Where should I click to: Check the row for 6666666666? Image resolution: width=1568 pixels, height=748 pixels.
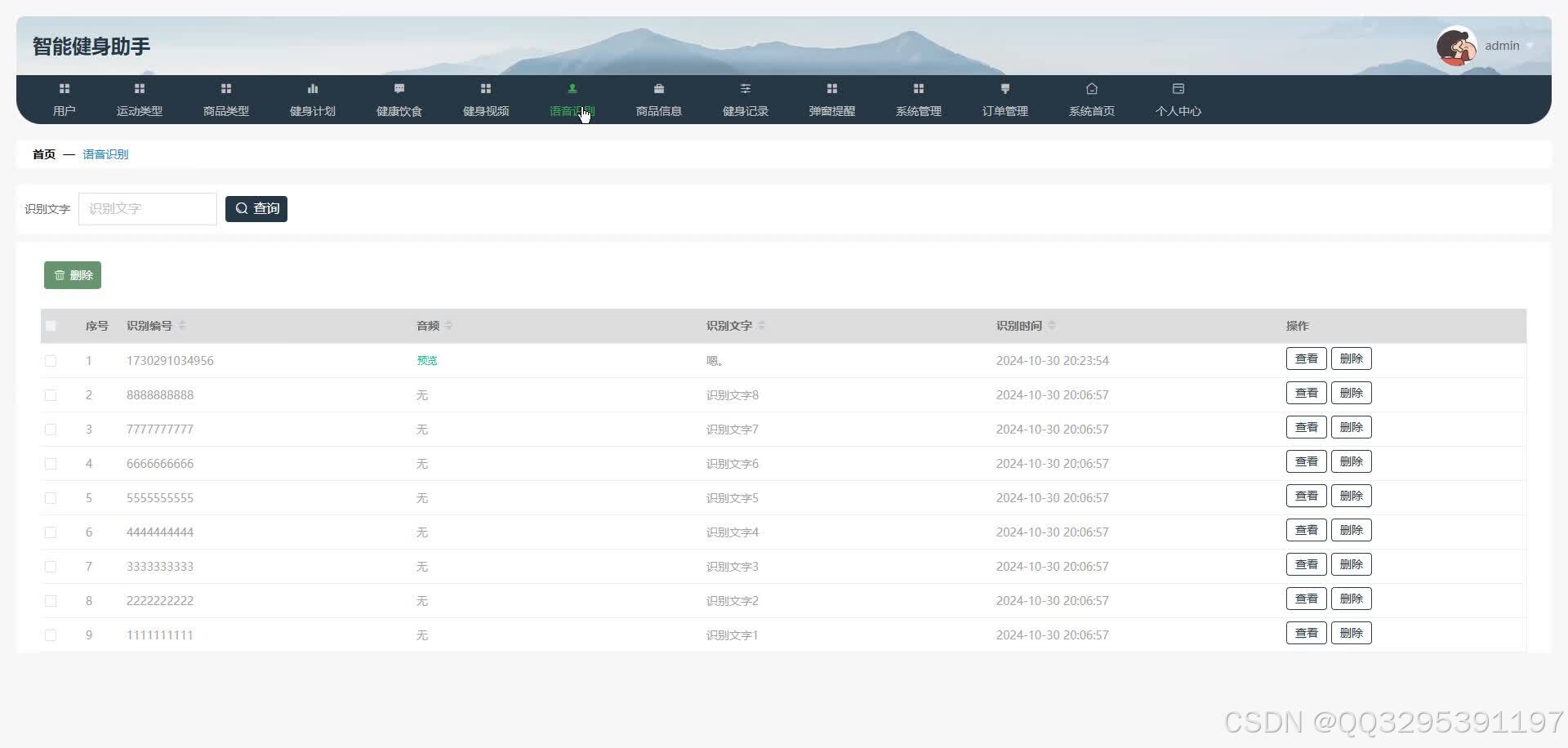[51, 464]
